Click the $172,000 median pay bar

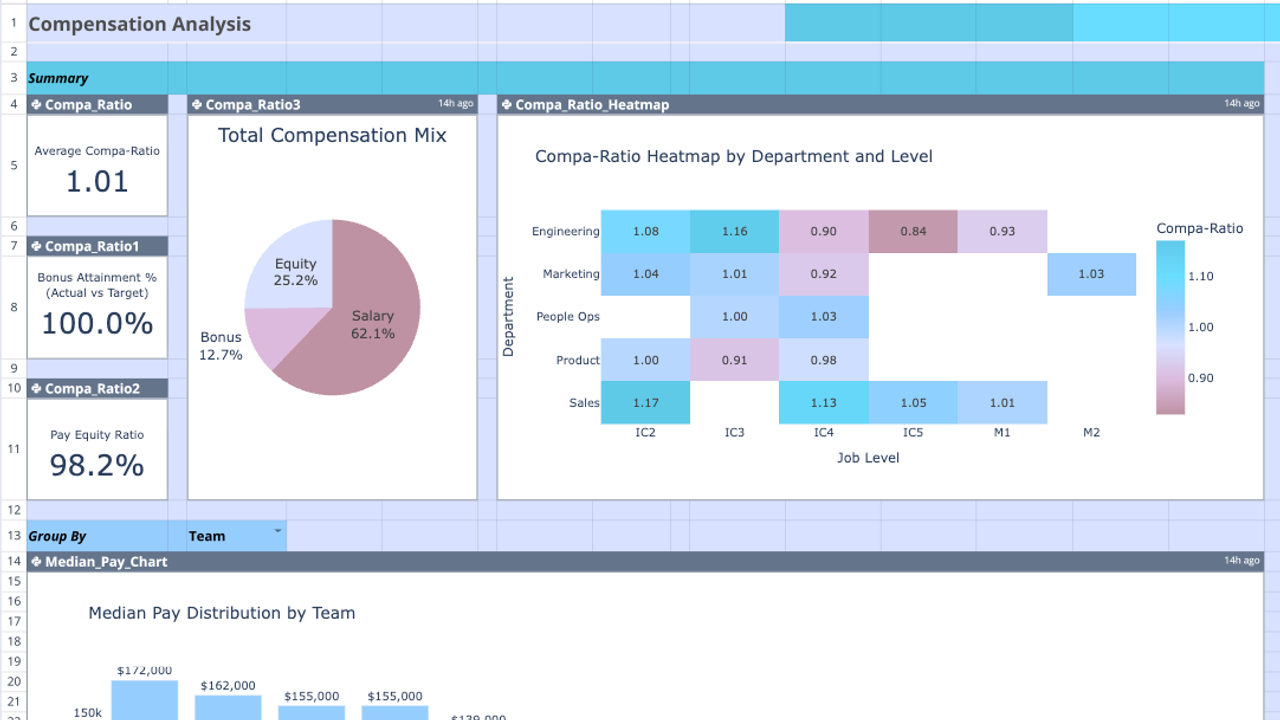[145, 700]
